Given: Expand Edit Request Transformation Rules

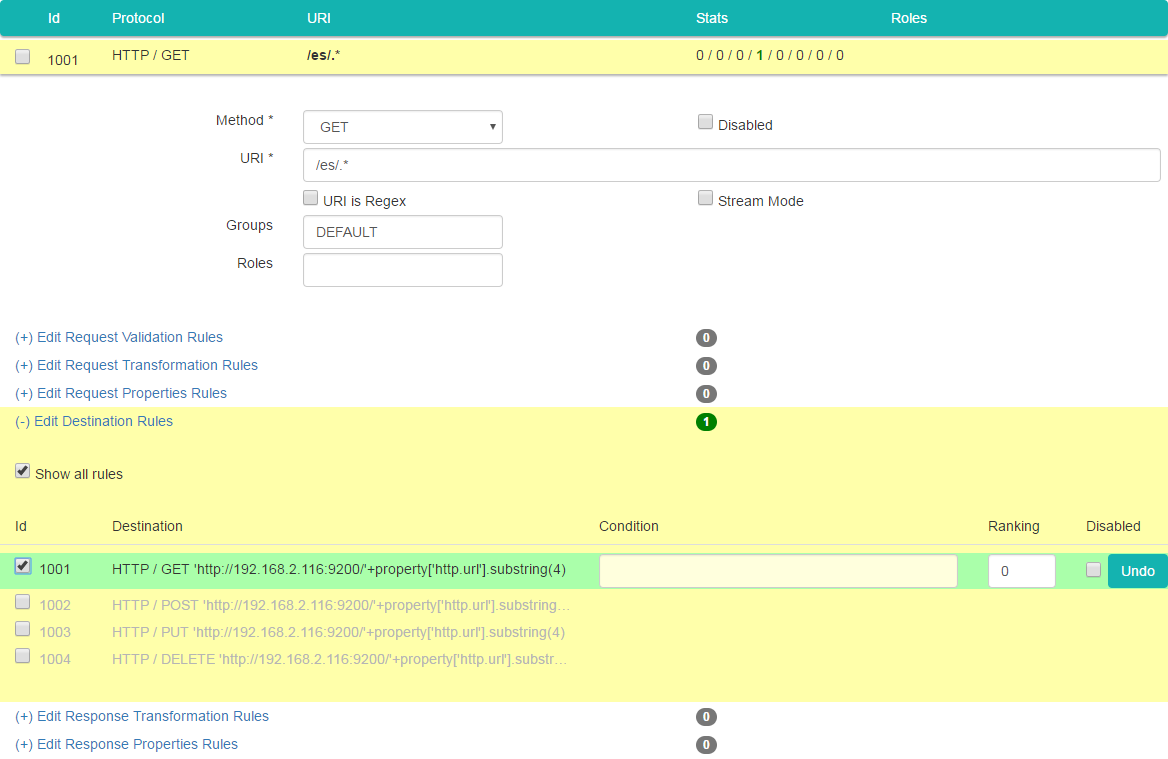Looking at the screenshot, I should pyautogui.click(x=136, y=365).
